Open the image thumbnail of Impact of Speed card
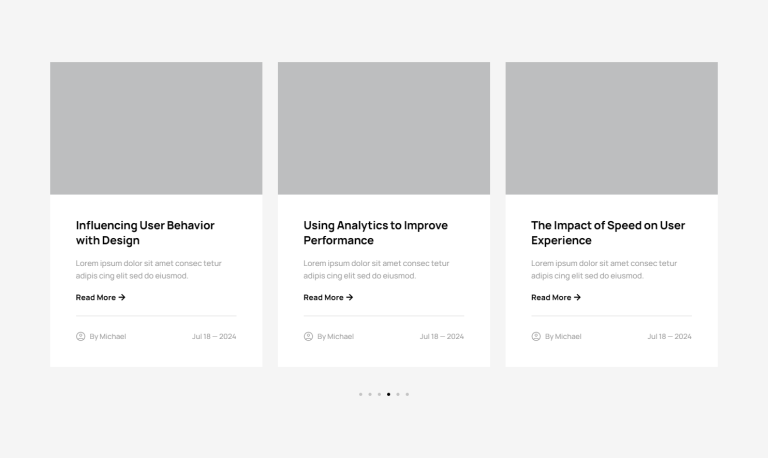 click(x=611, y=128)
